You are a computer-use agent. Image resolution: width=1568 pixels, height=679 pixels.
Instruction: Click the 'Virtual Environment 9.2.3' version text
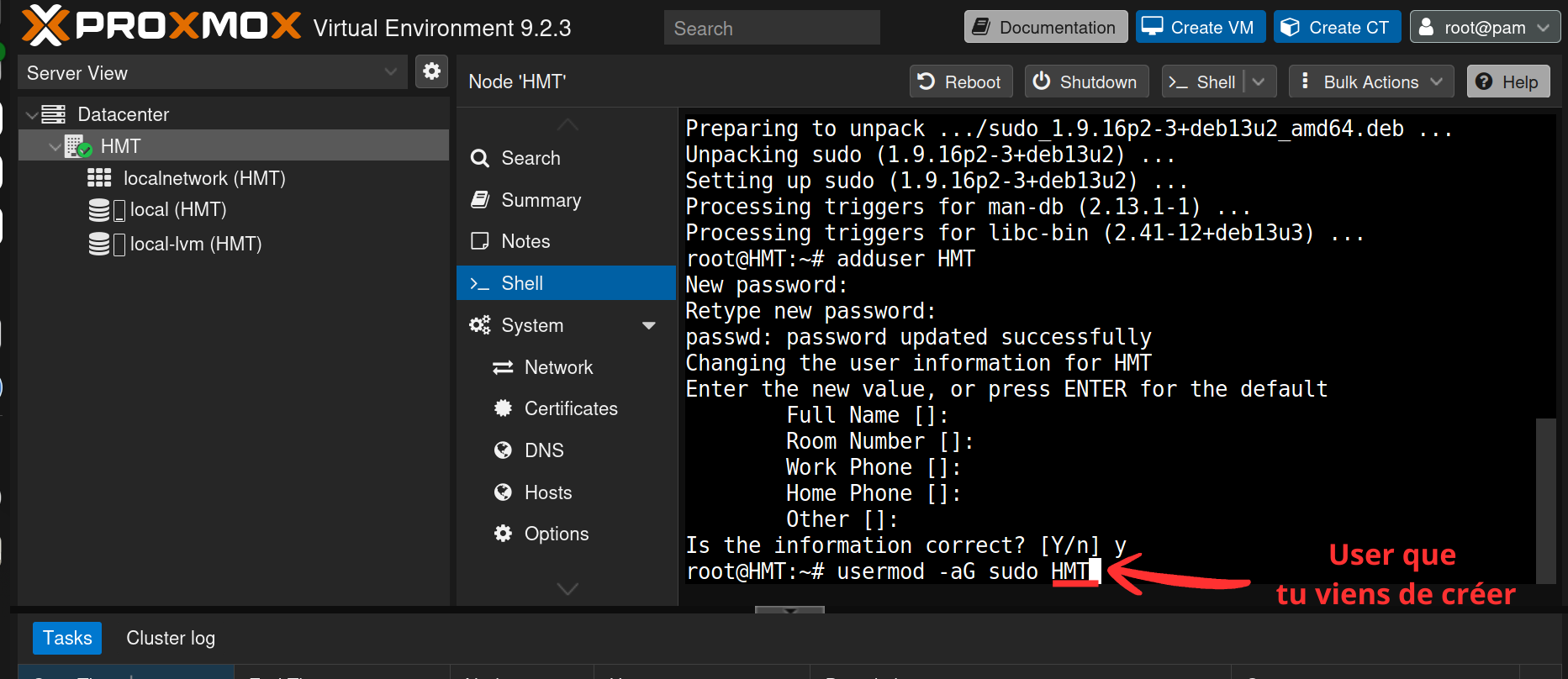click(442, 29)
